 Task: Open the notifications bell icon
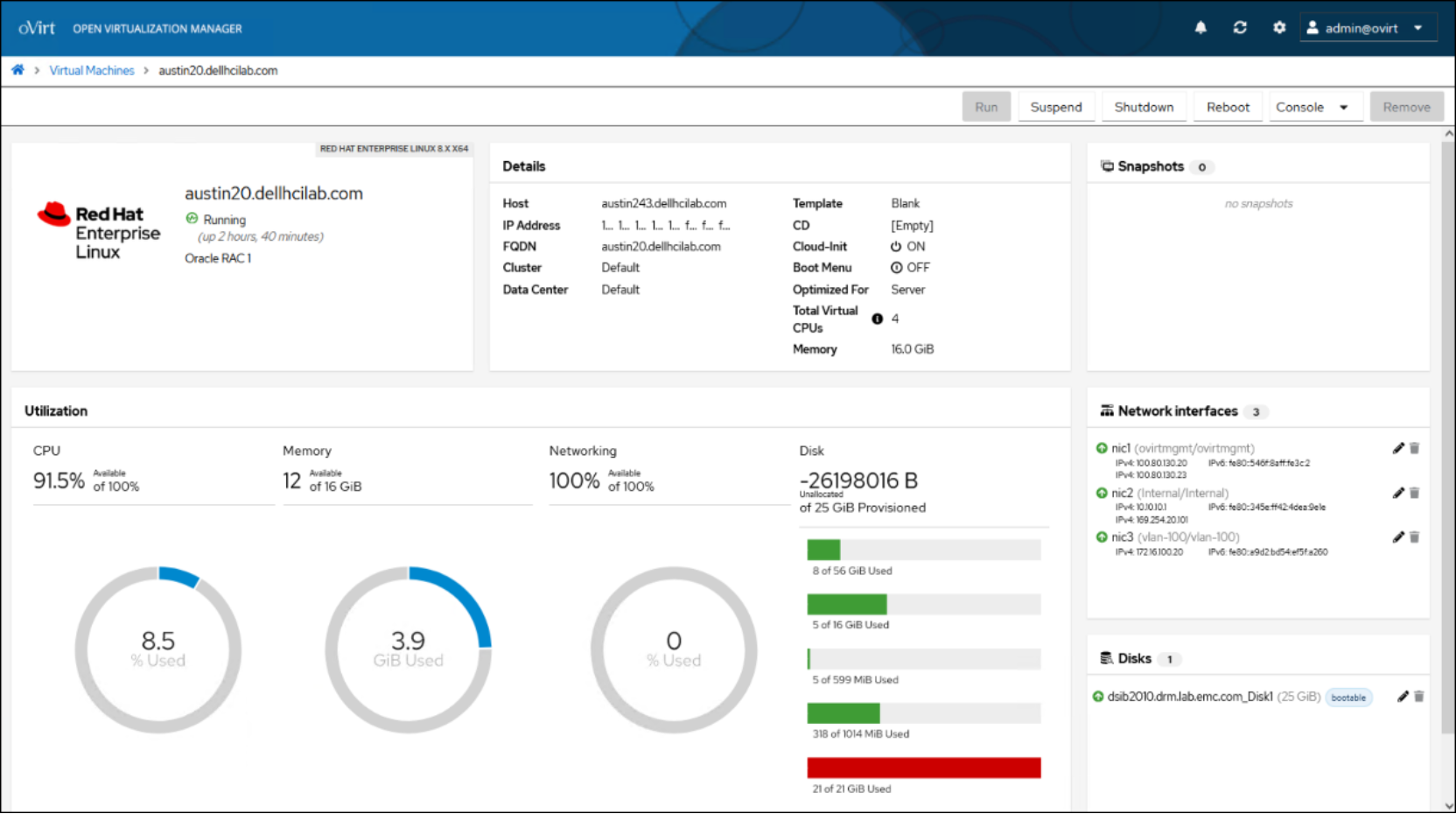click(x=1200, y=28)
